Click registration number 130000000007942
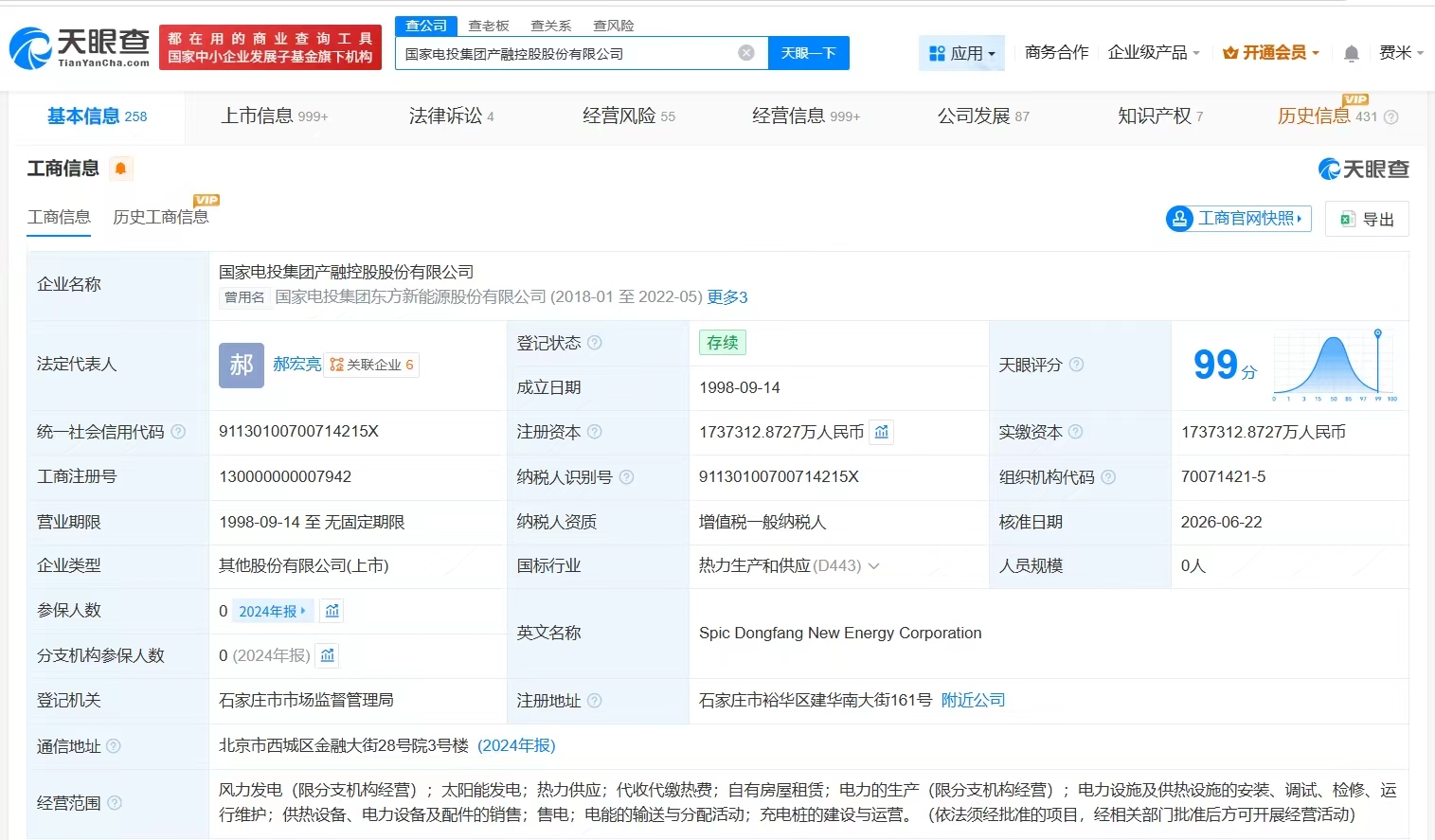This screenshot has height=840, width=1435. click(x=285, y=477)
